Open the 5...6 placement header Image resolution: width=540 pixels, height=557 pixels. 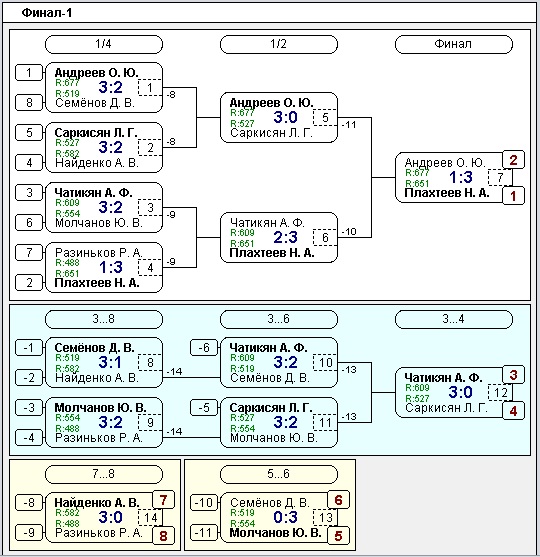click(x=279, y=474)
